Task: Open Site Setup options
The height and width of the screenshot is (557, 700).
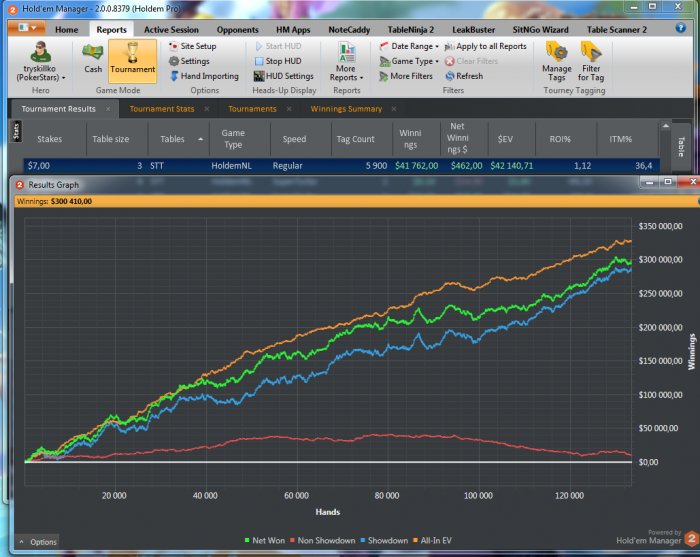Action: pos(192,46)
